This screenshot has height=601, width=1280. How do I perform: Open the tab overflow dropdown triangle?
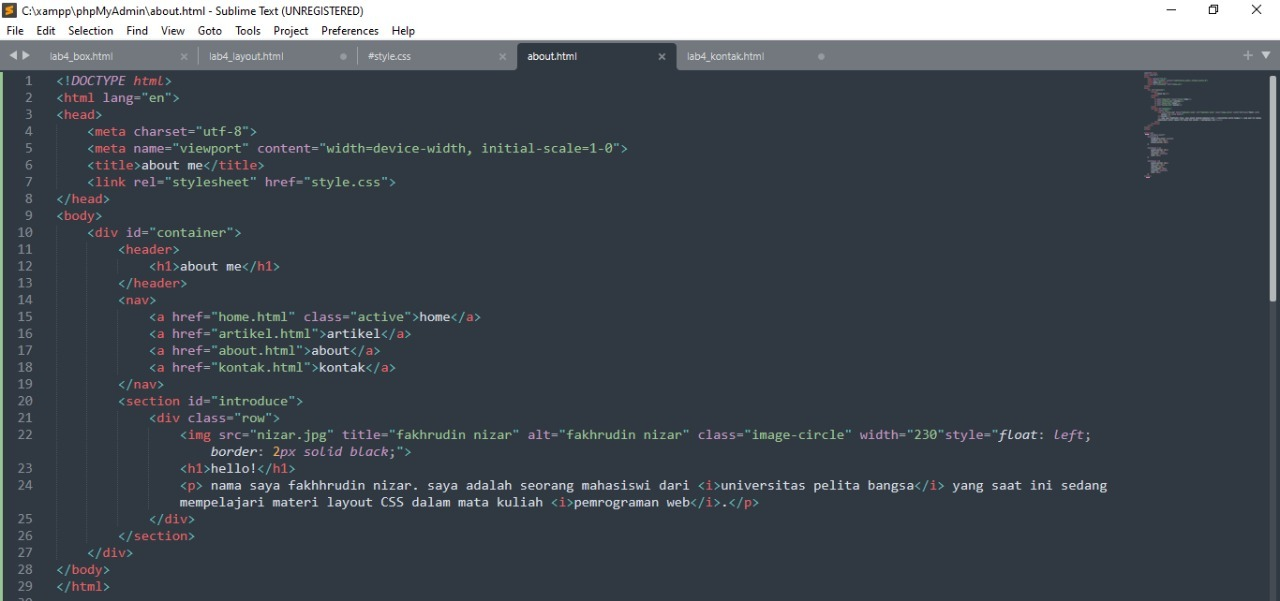point(1267,56)
